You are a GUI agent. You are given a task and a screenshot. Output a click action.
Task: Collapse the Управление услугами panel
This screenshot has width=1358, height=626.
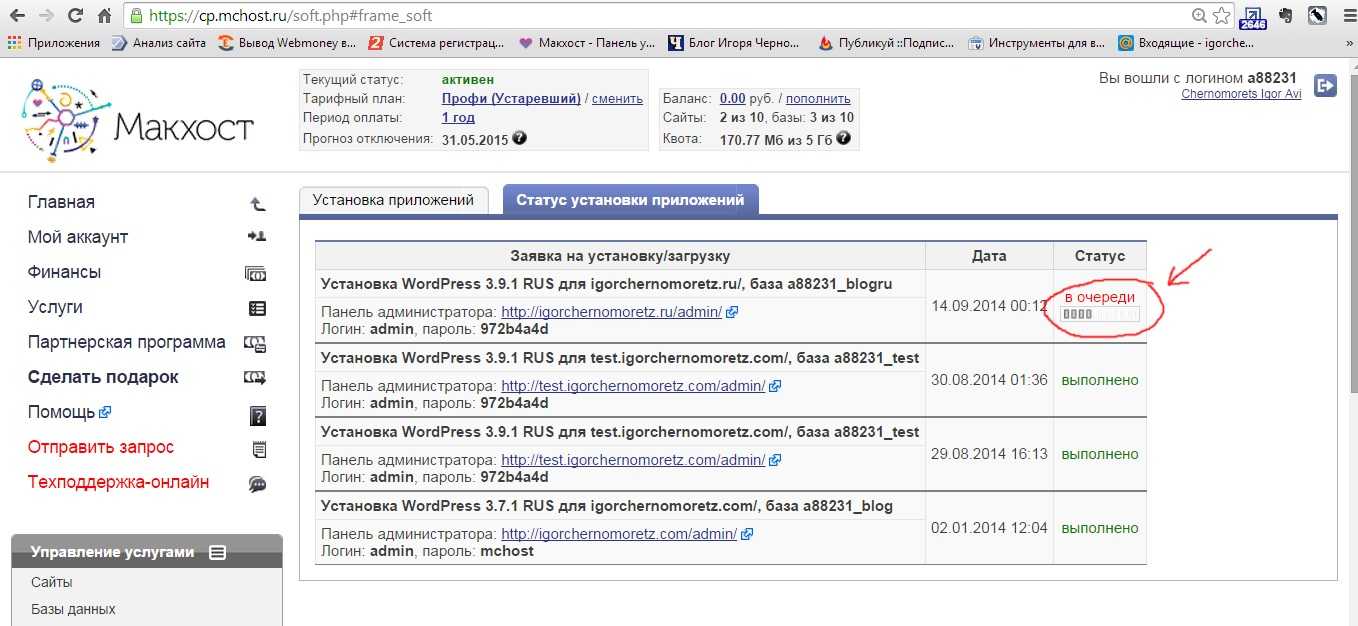pyautogui.click(x=218, y=552)
